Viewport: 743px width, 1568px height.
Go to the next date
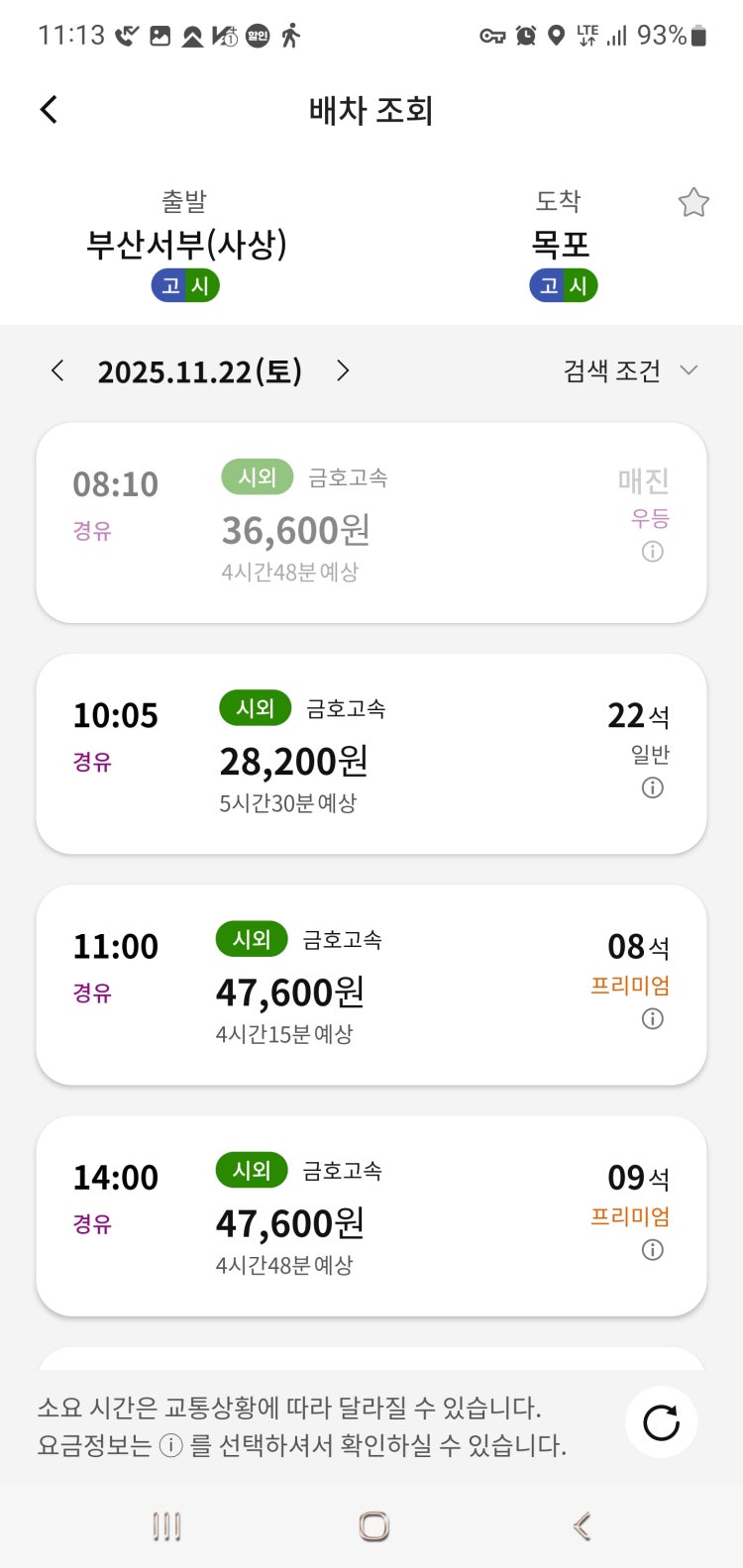coord(343,371)
